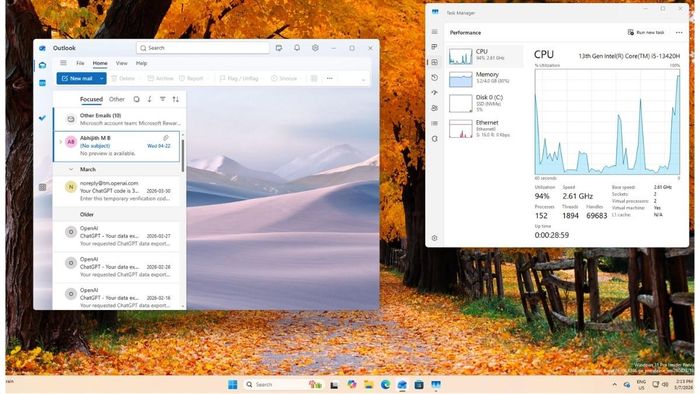Open the Mail view in Outlook sidebar

tap(42, 65)
